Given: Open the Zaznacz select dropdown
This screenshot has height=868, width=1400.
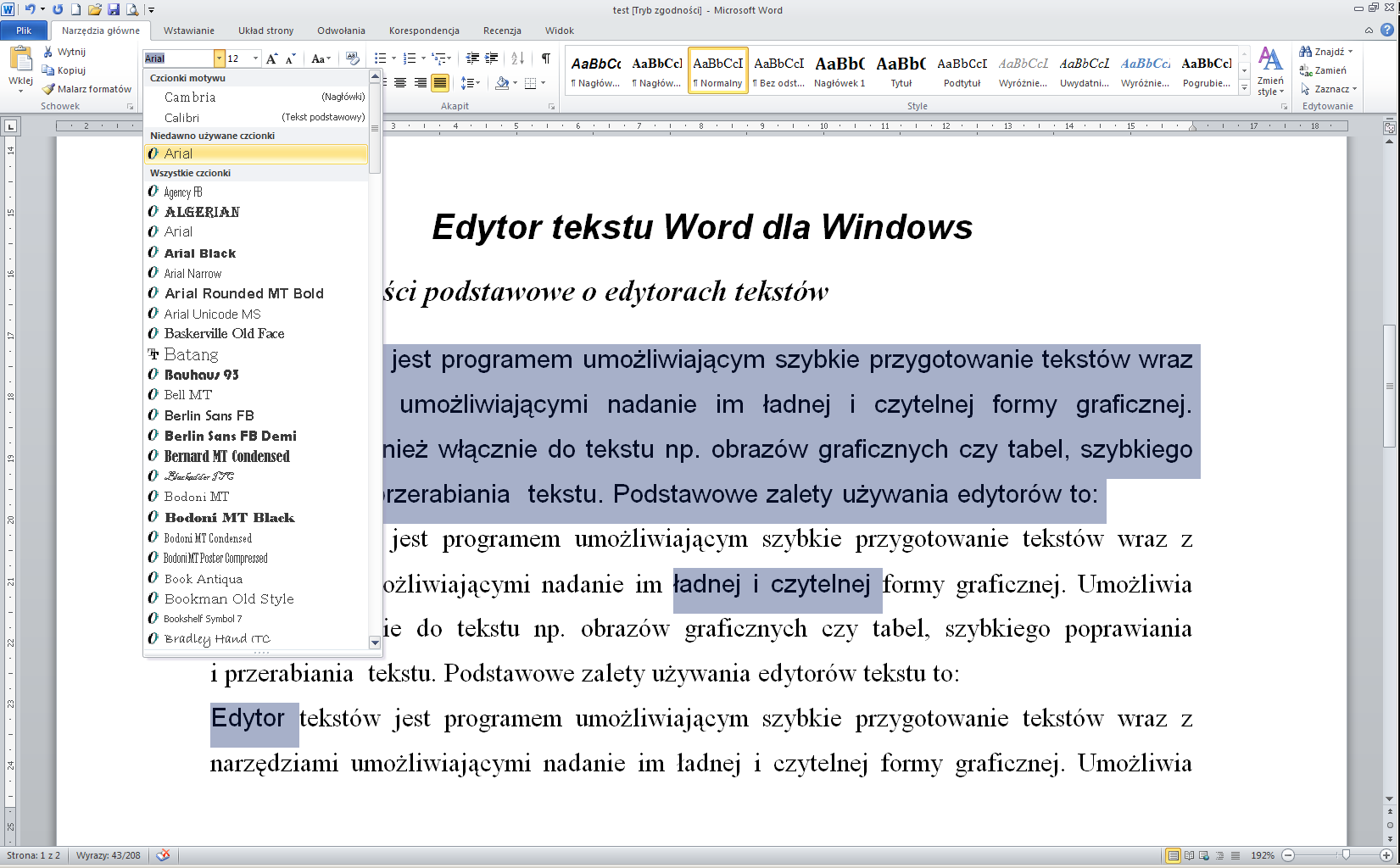Looking at the screenshot, I should 1328,89.
